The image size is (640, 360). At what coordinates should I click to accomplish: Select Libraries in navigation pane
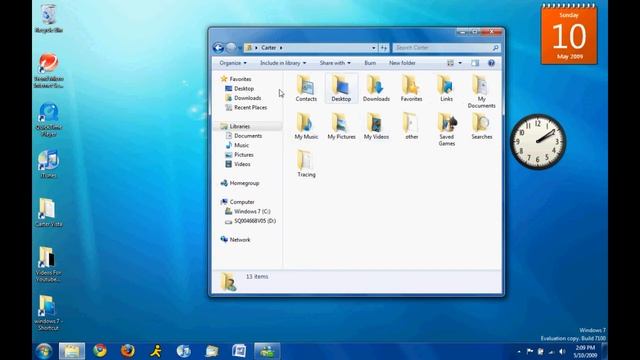tap(239, 126)
